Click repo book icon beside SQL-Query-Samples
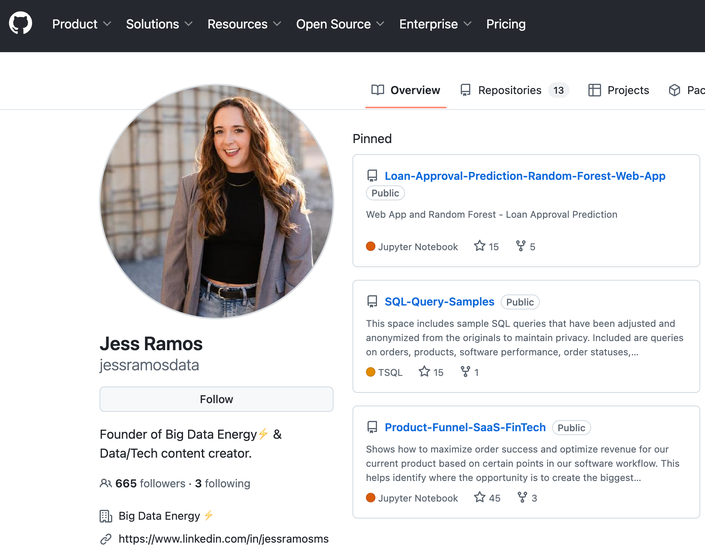 (x=372, y=302)
